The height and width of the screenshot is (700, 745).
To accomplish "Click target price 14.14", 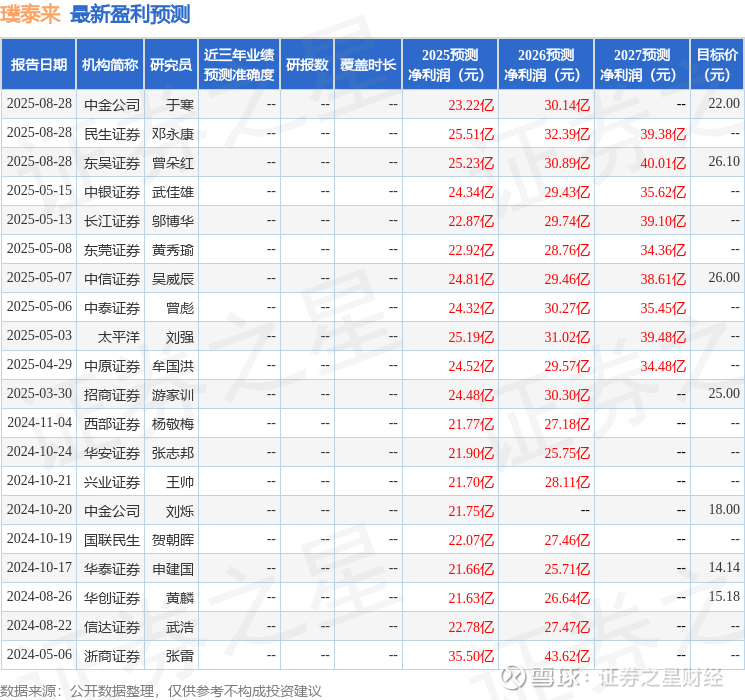I will (x=724, y=567).
